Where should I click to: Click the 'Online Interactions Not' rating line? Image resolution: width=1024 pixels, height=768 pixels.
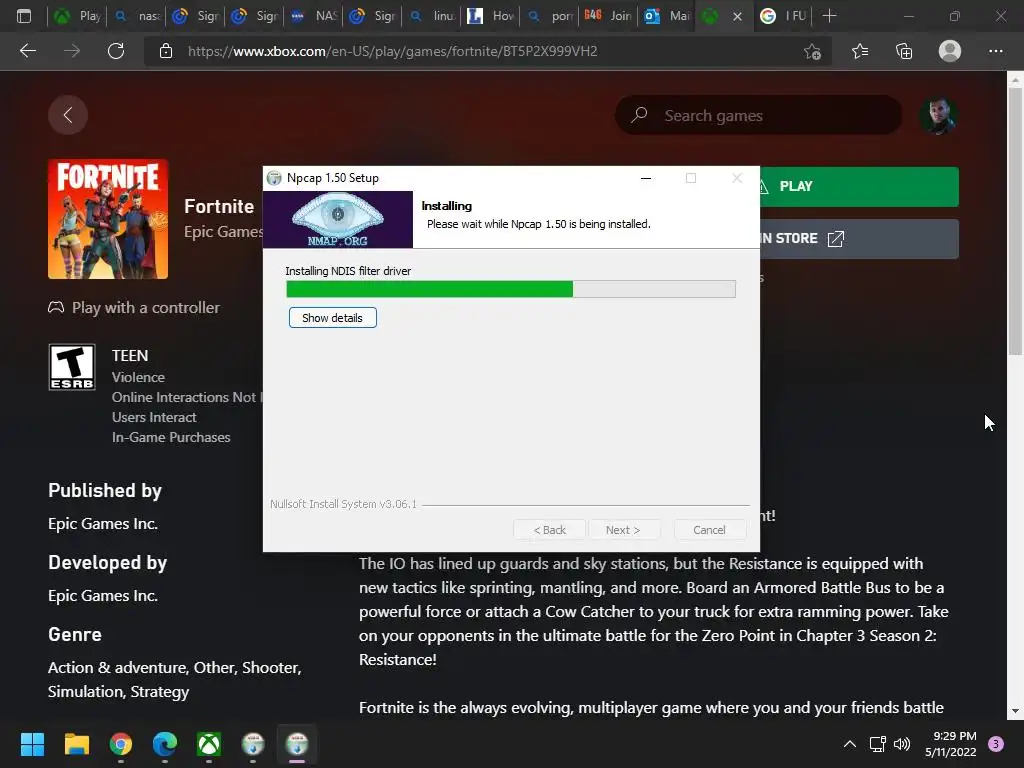pyautogui.click(x=187, y=397)
